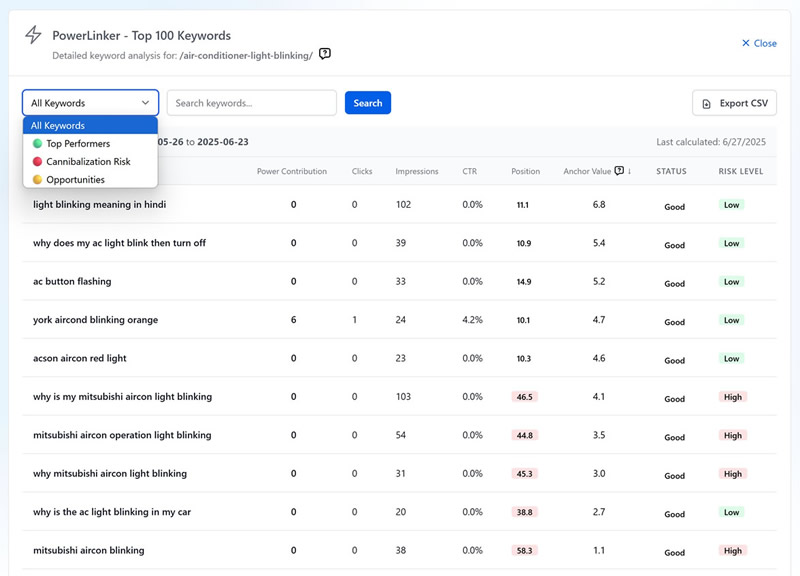Click the Good status for 'york aircond blinking orange'
Image resolution: width=800 pixels, height=576 pixels.
[x=674, y=322]
